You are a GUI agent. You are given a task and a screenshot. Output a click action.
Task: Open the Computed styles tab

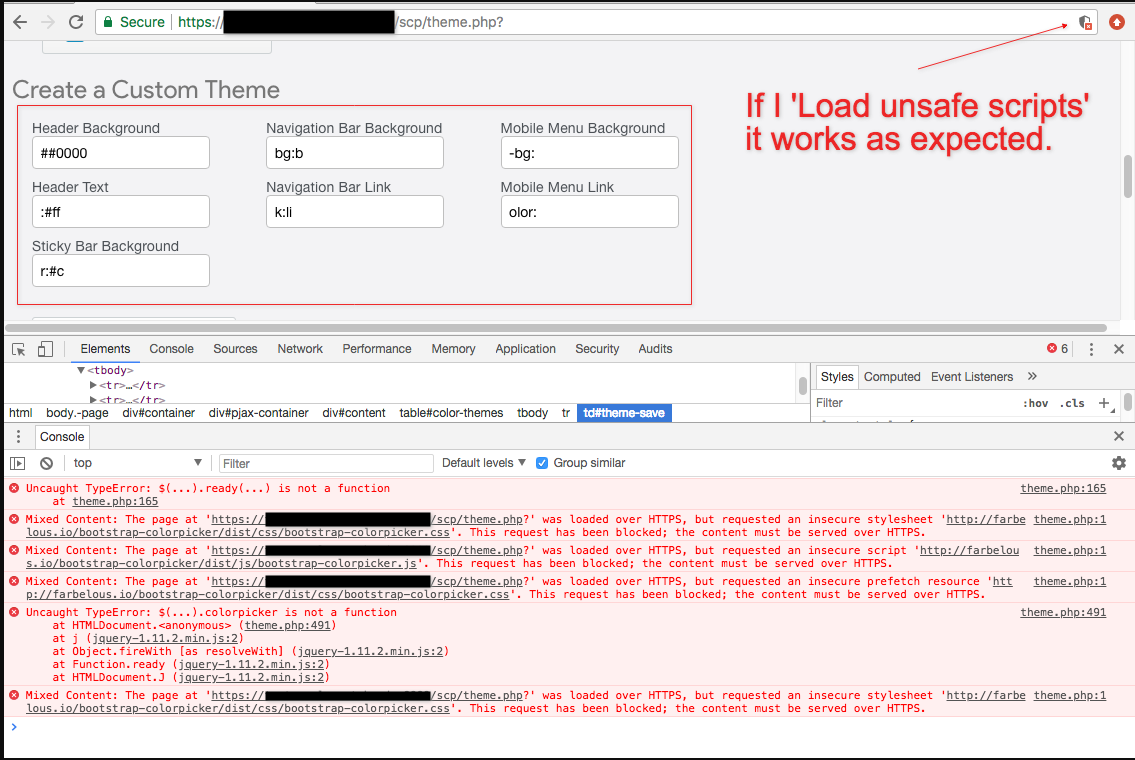(x=892, y=377)
